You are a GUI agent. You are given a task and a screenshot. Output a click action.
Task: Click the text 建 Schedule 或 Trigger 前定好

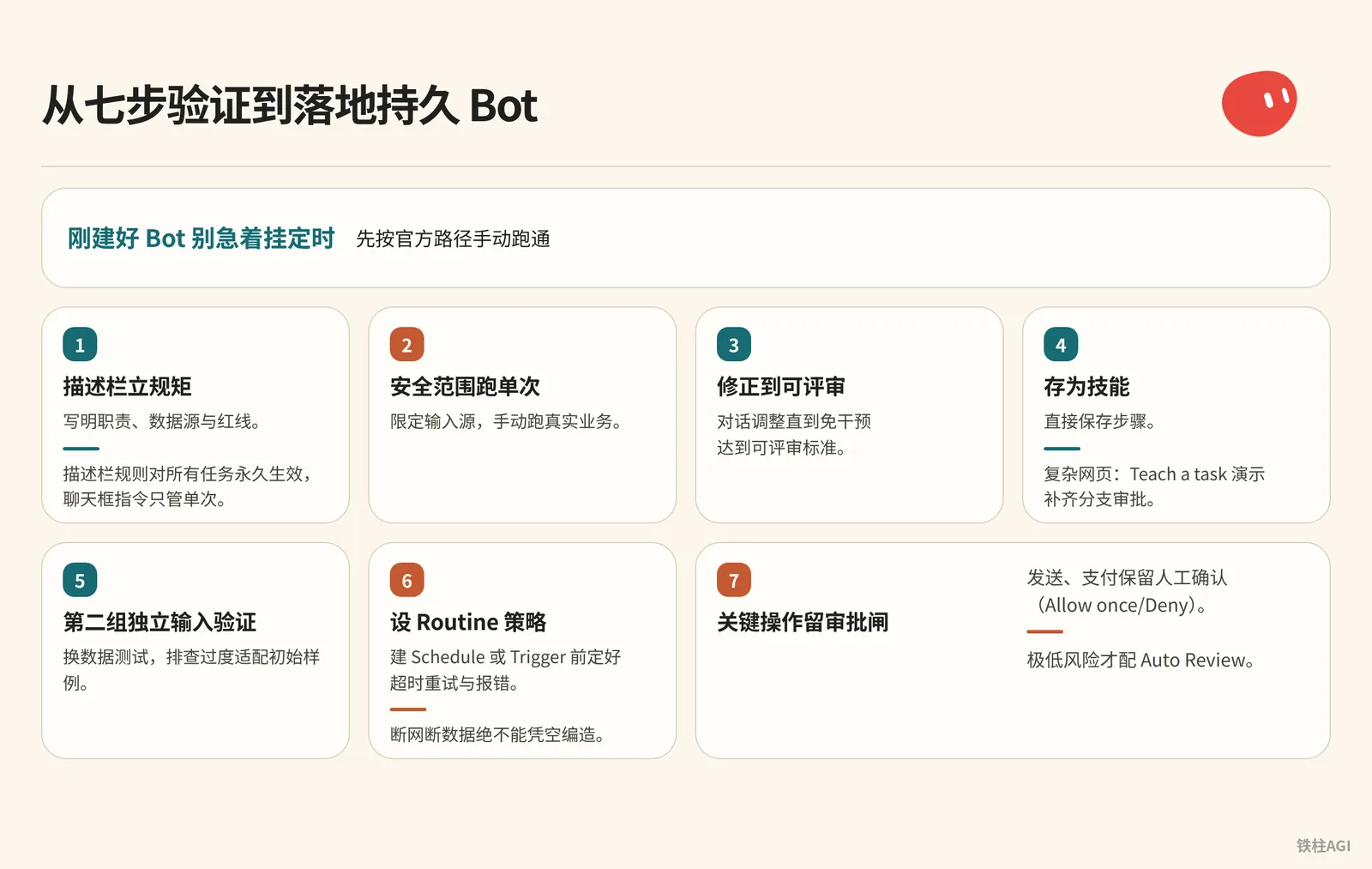click(x=505, y=657)
